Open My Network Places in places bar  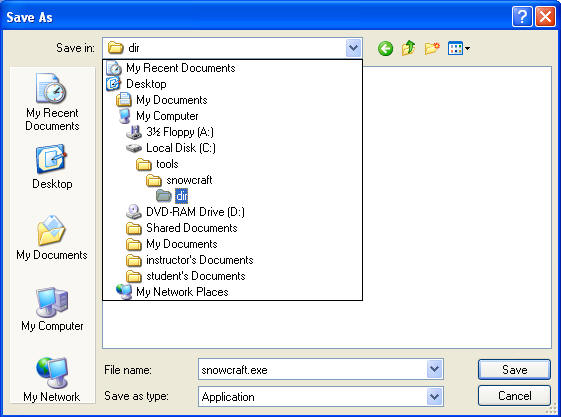click(52, 380)
